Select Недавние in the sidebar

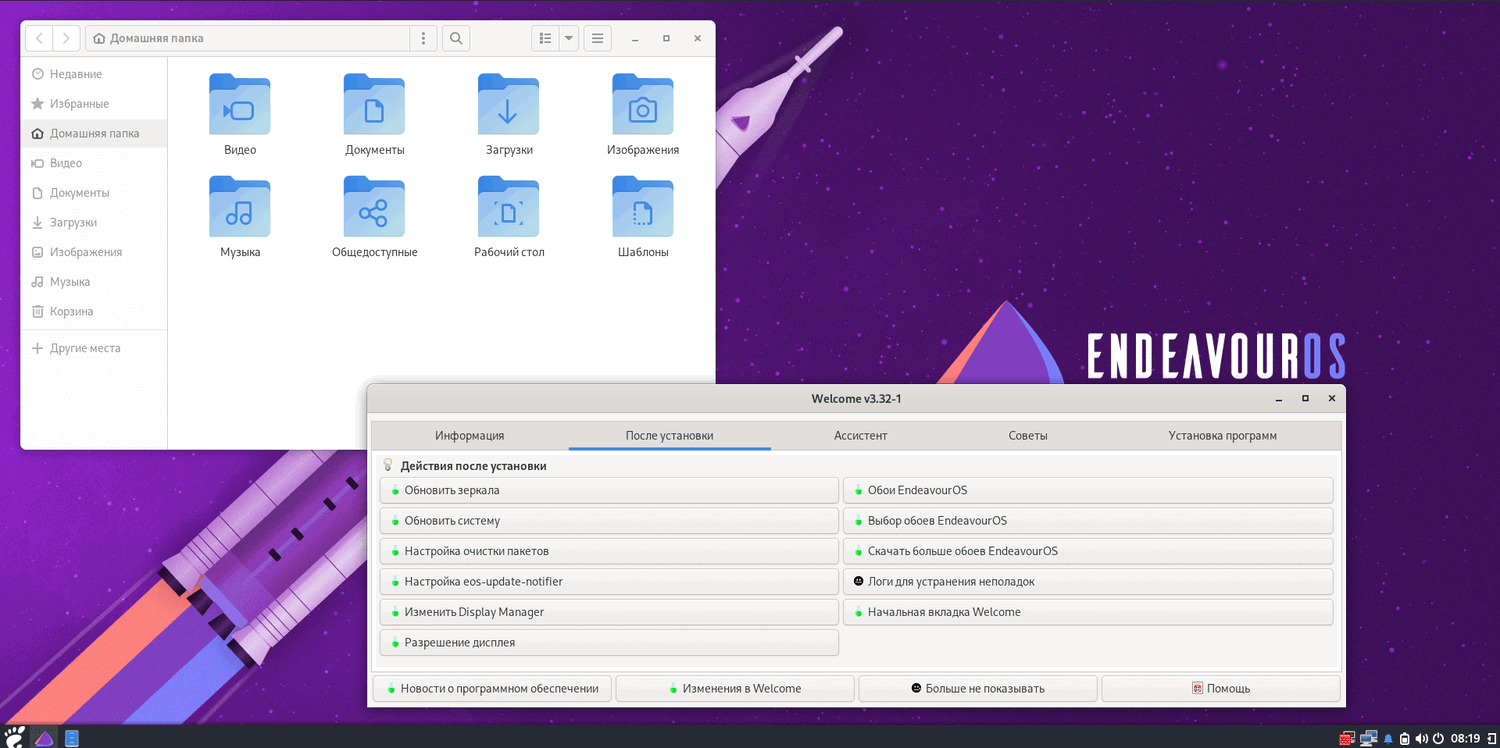[x=94, y=74]
